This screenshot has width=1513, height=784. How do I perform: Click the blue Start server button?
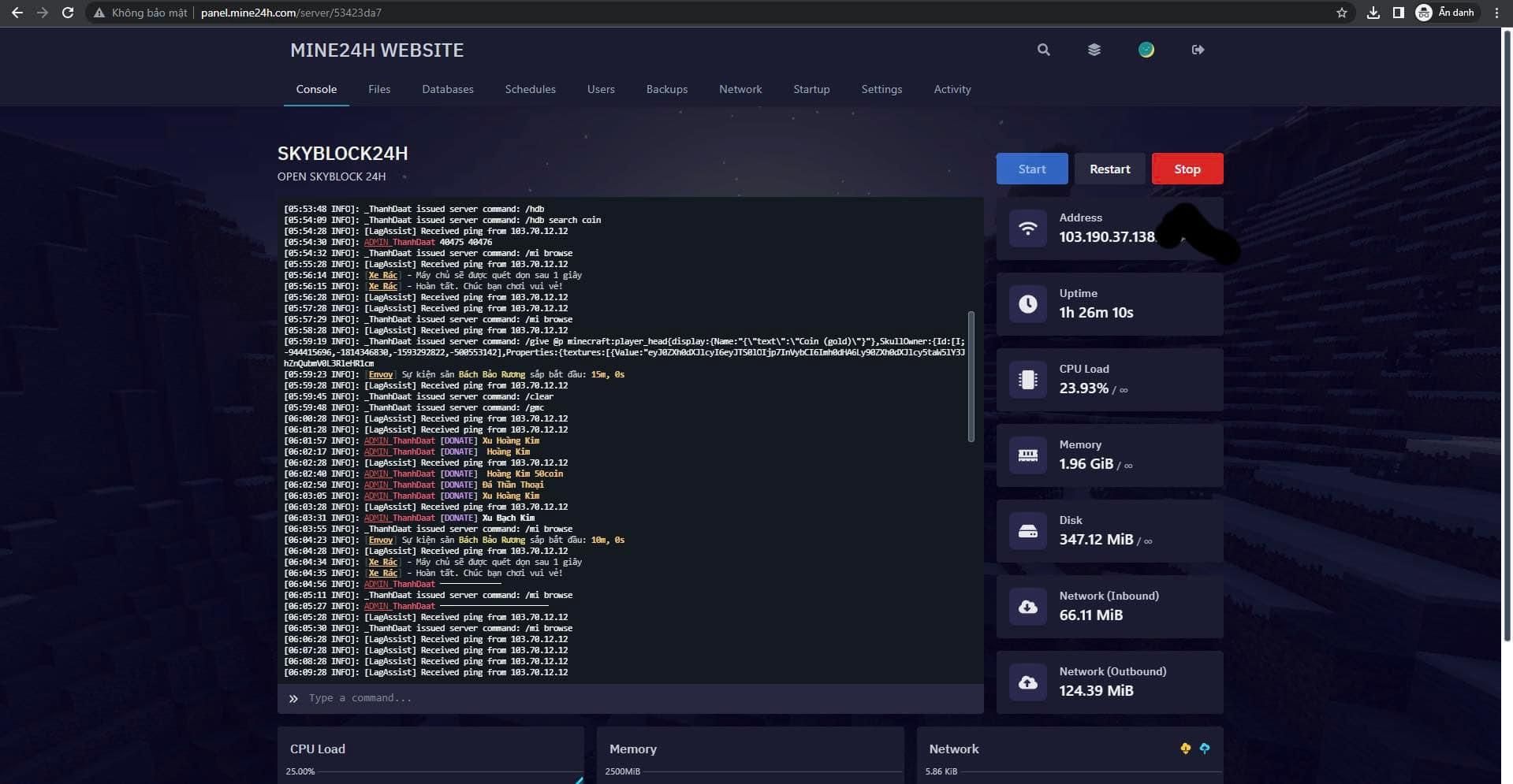(x=1032, y=169)
